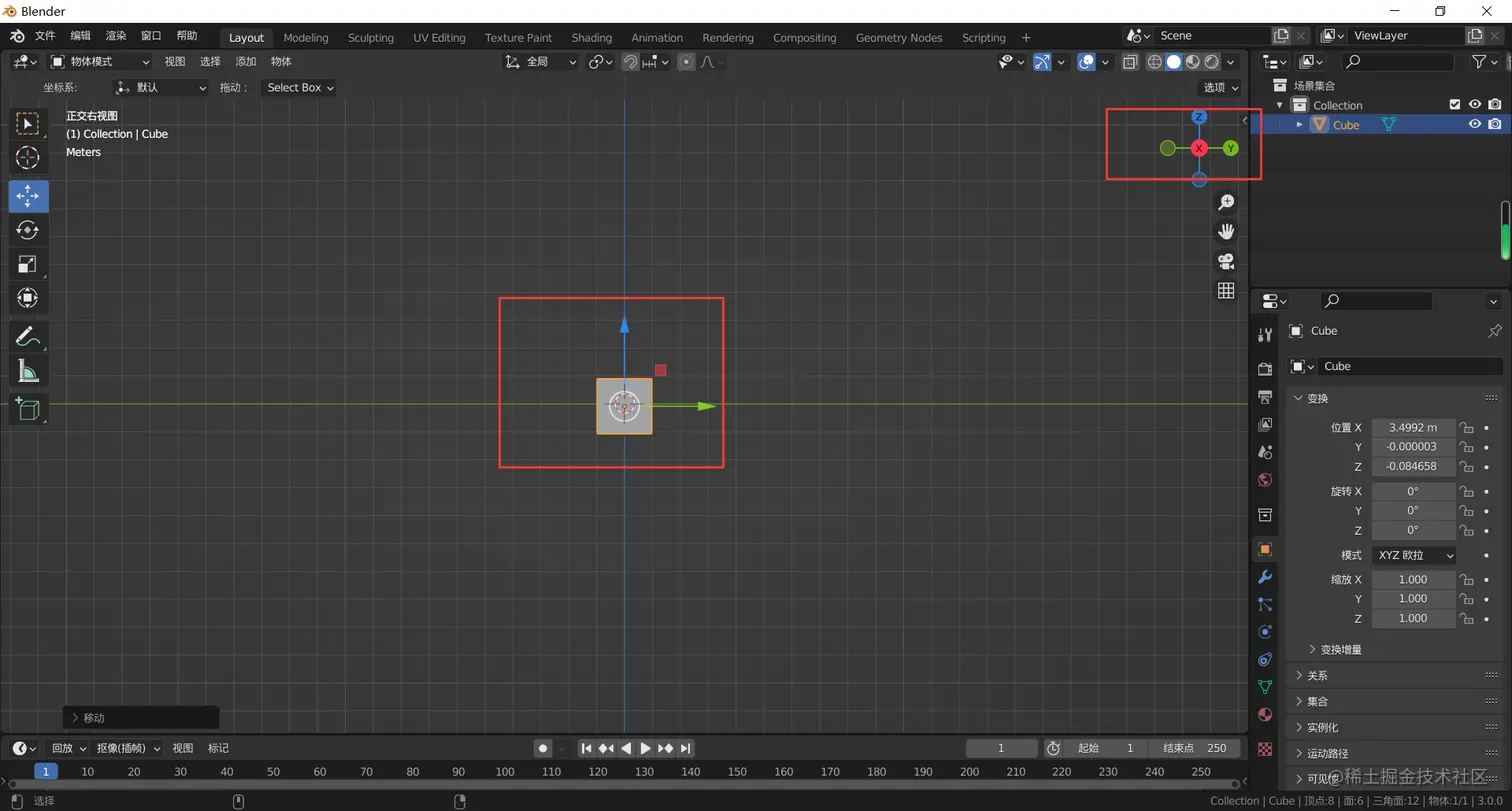1512x811 pixels.
Task: Open the shading options dropdown arrow
Action: click(1232, 62)
